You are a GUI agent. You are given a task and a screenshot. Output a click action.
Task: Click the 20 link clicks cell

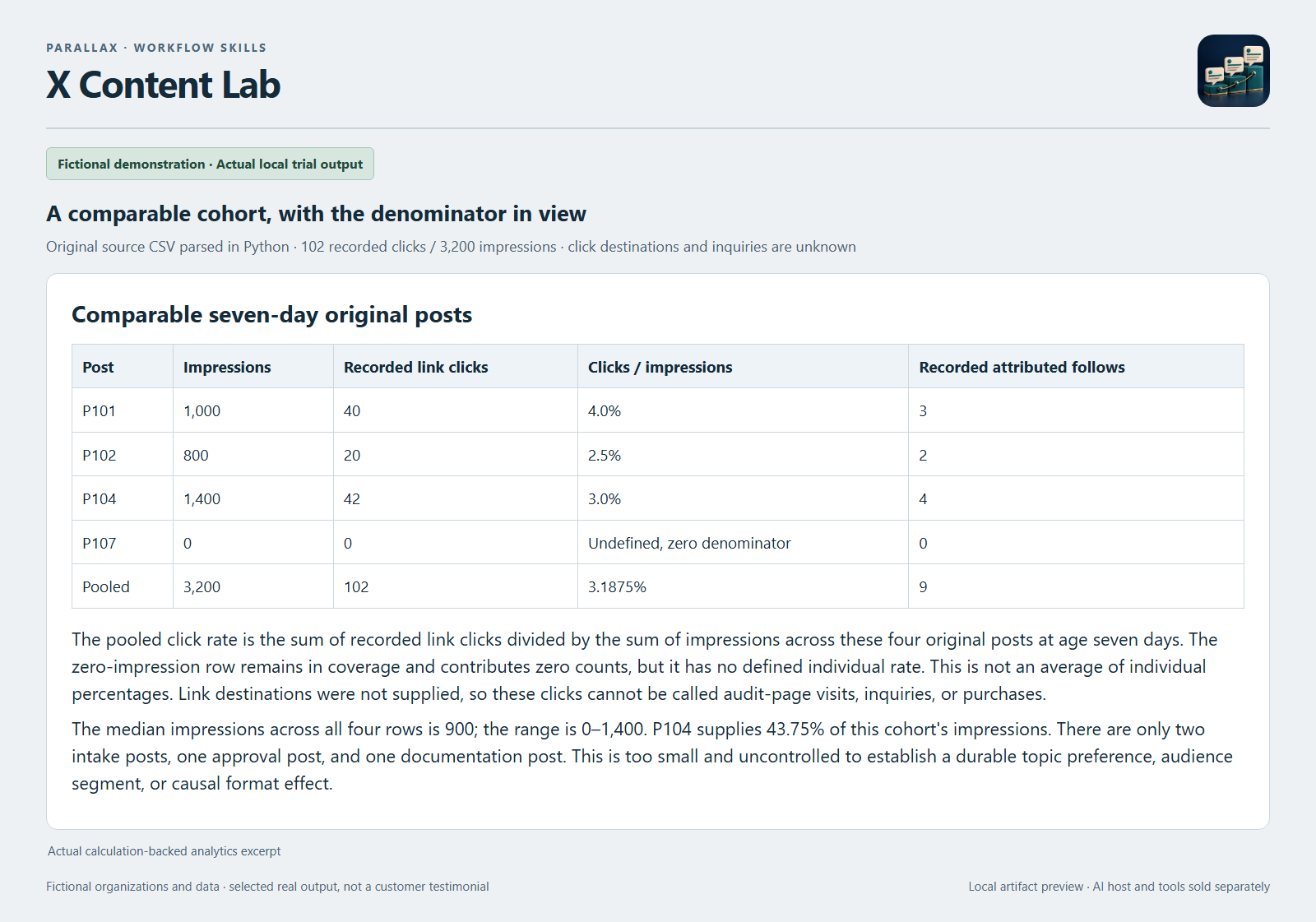pyautogui.click(x=456, y=455)
